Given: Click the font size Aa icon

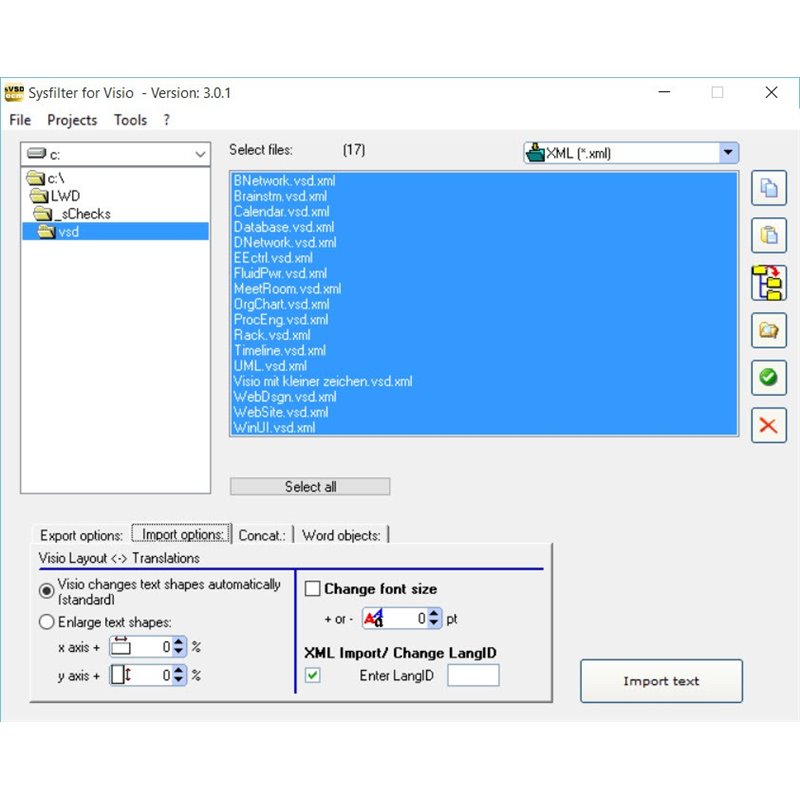Looking at the screenshot, I should coord(373,618).
